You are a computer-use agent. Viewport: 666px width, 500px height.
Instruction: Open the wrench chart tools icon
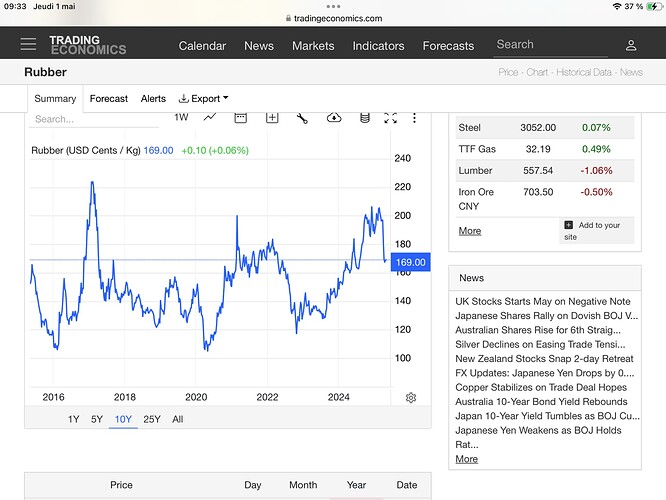pyautogui.click(x=303, y=117)
